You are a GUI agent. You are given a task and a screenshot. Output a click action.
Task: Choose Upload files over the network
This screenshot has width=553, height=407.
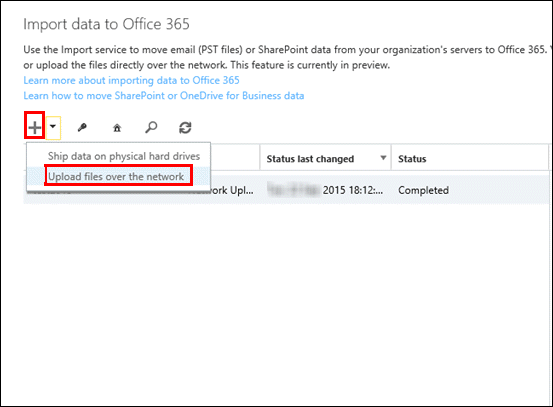coord(116,176)
